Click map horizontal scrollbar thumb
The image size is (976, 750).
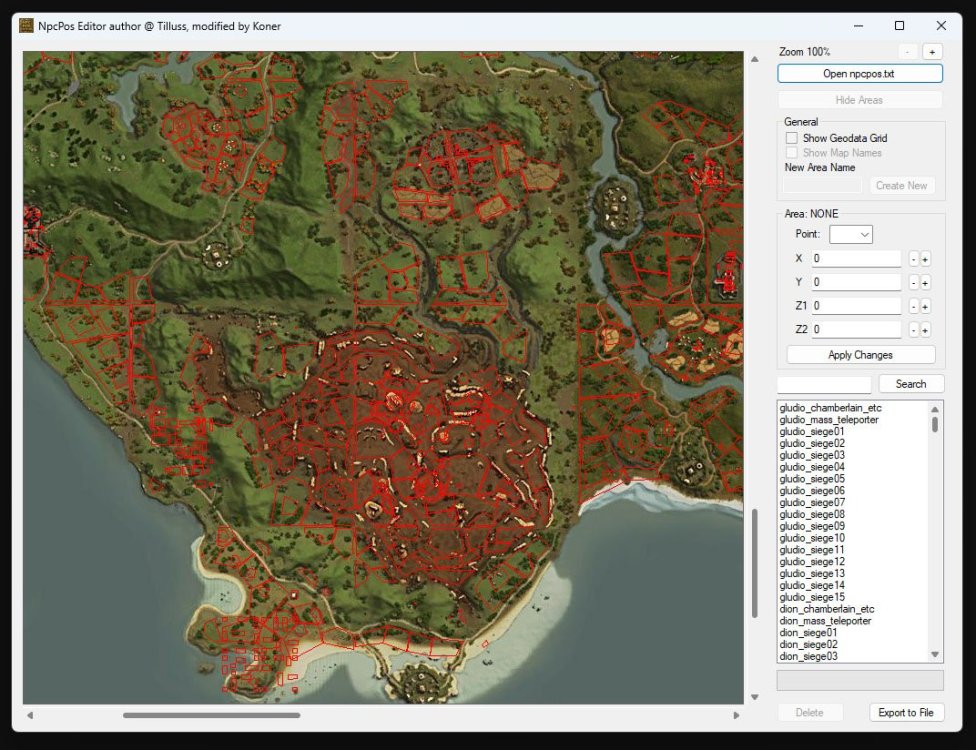pos(212,715)
